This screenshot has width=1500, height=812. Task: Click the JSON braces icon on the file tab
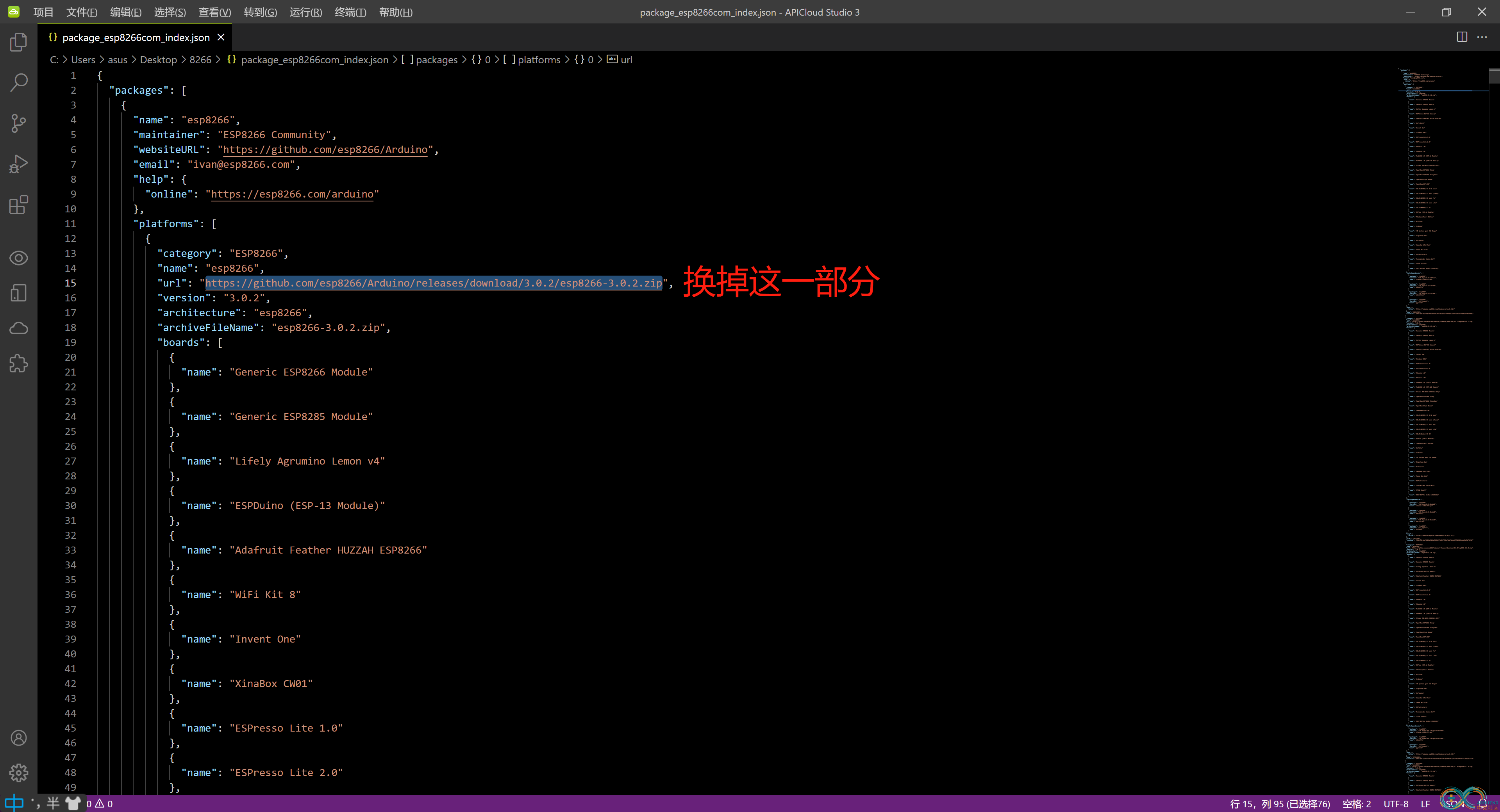53,37
